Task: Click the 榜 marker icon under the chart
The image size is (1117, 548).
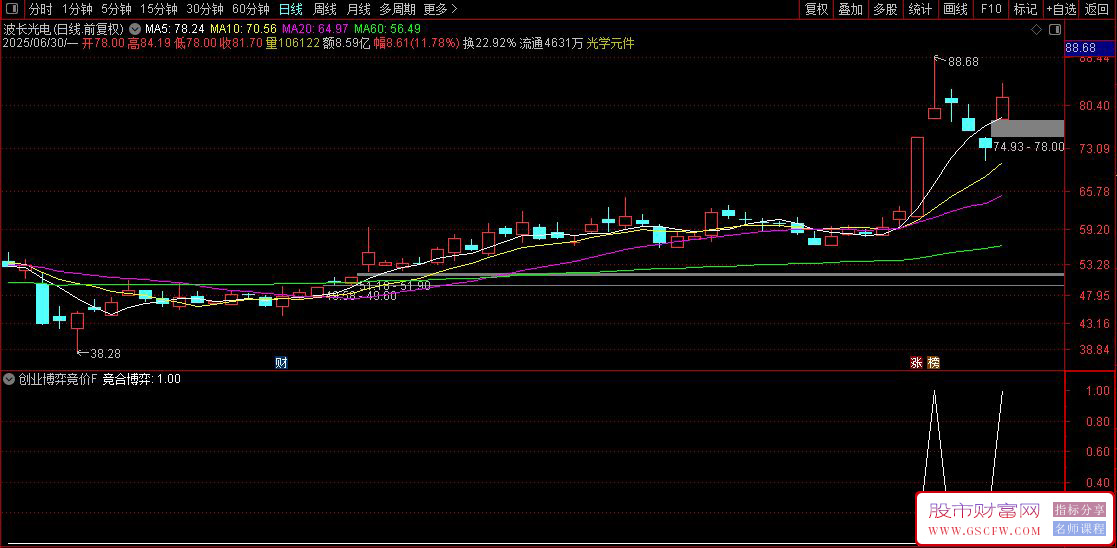Action: click(x=933, y=363)
